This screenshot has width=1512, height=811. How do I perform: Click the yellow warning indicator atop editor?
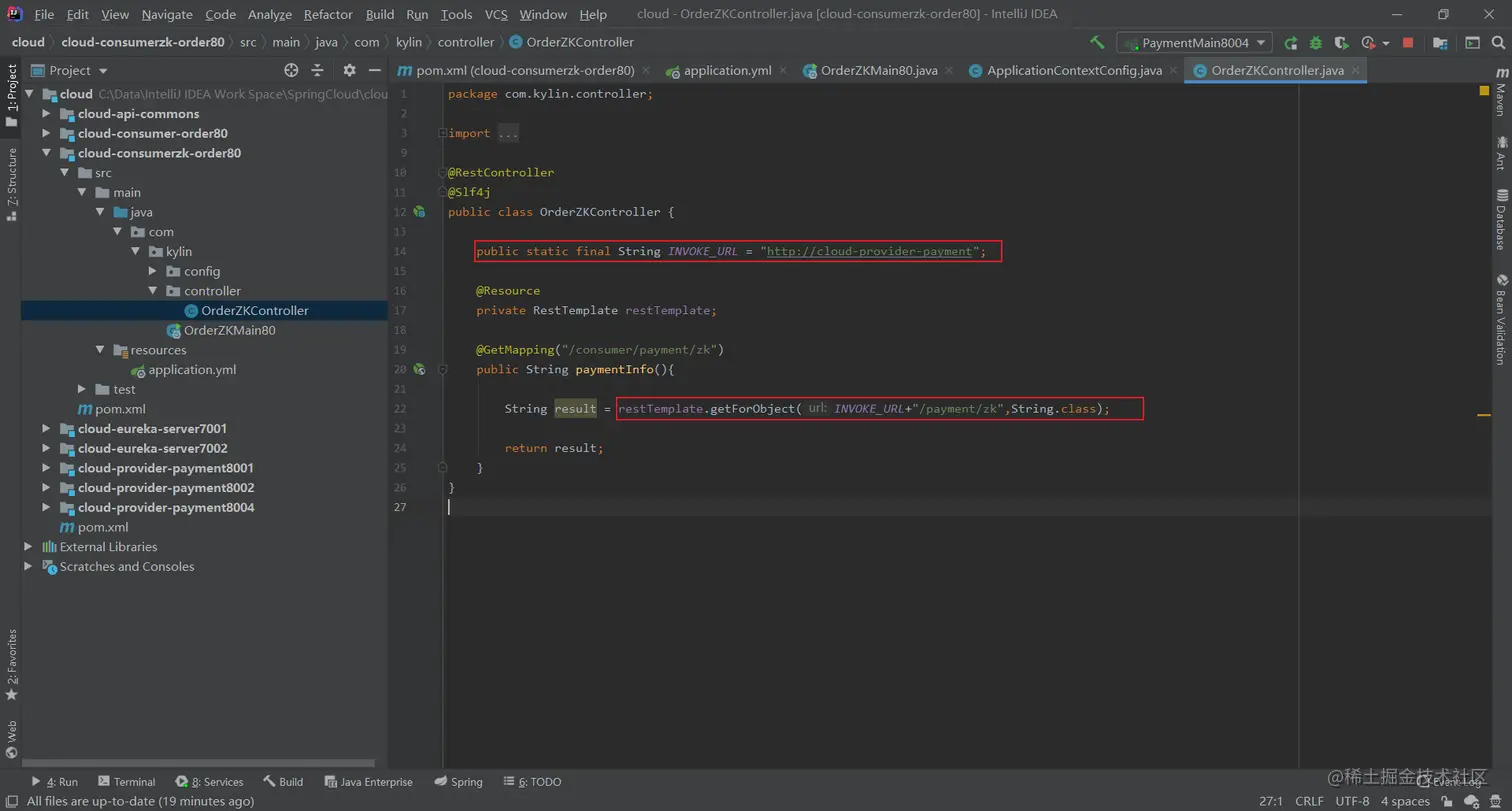[x=1484, y=91]
